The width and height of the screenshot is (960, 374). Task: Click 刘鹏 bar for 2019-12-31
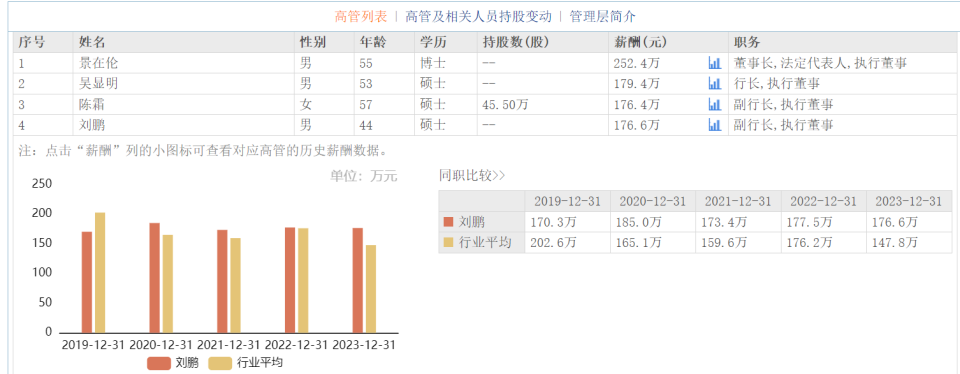click(x=87, y=282)
